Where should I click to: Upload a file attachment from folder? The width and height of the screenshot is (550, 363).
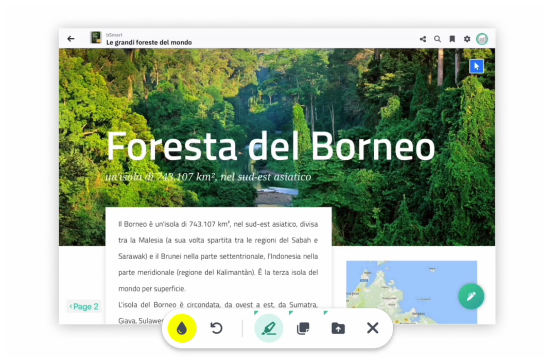338,328
